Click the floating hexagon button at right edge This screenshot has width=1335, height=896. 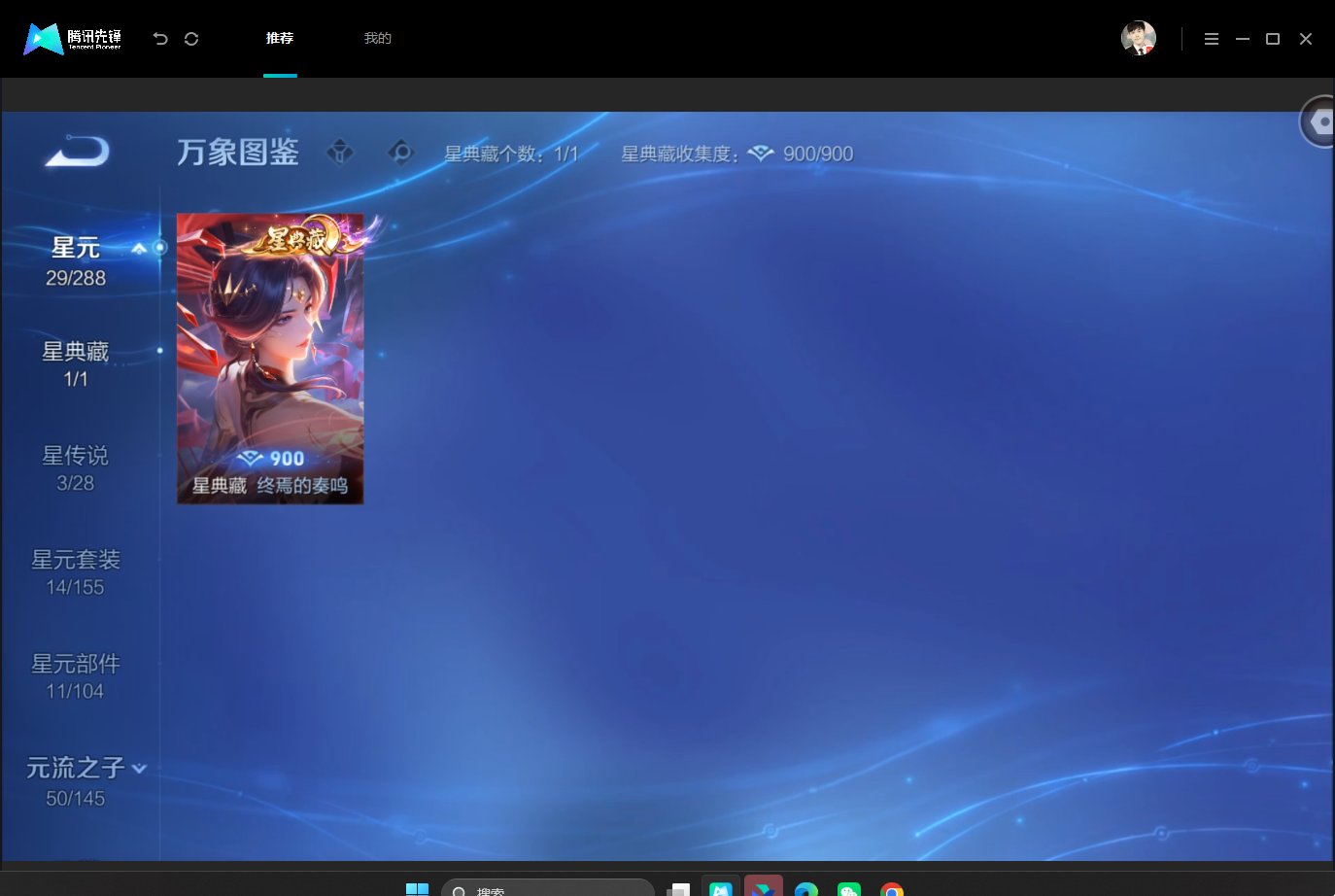(x=1318, y=122)
